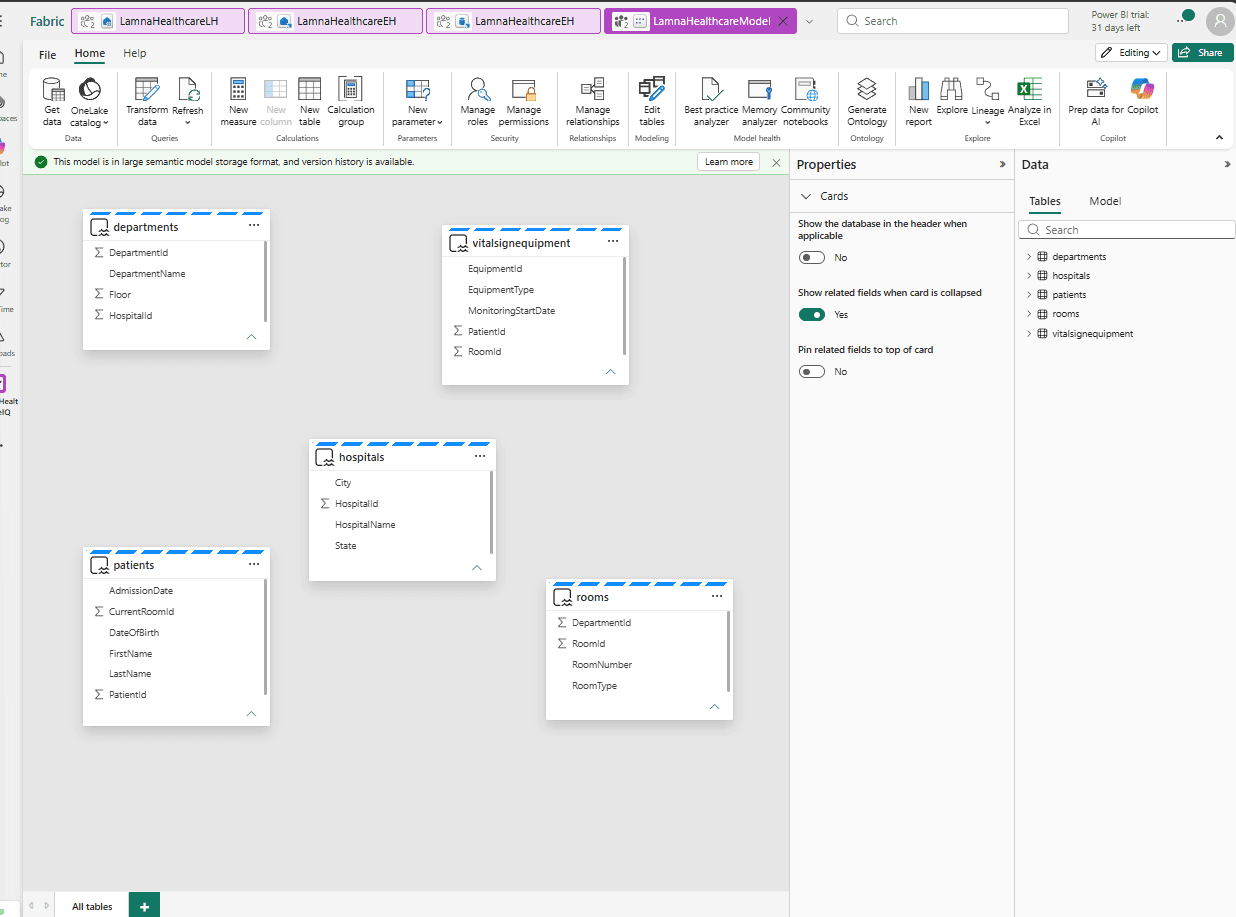The height and width of the screenshot is (917, 1236).
Task: Open Community notebooks
Action: coord(805,102)
